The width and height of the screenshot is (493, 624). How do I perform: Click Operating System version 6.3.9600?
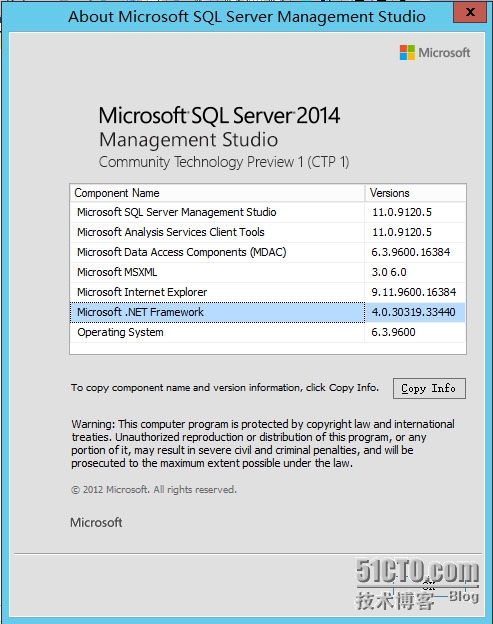[393, 332]
